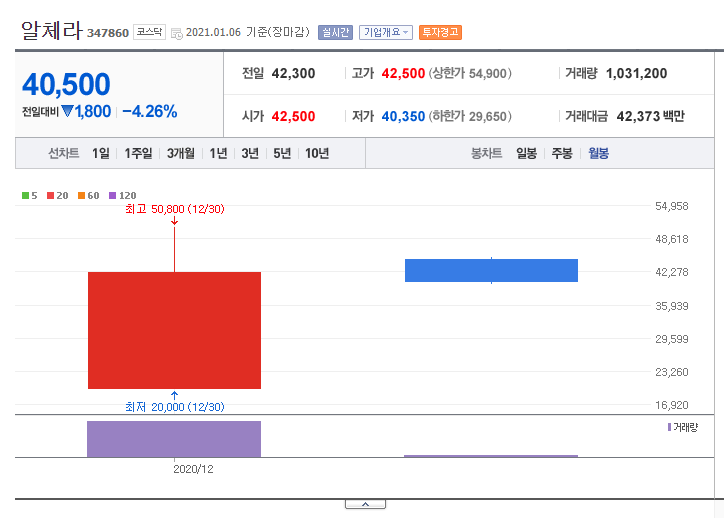The width and height of the screenshot is (724, 518).
Task: Click the 코스닥 market label
Action: 149,32
